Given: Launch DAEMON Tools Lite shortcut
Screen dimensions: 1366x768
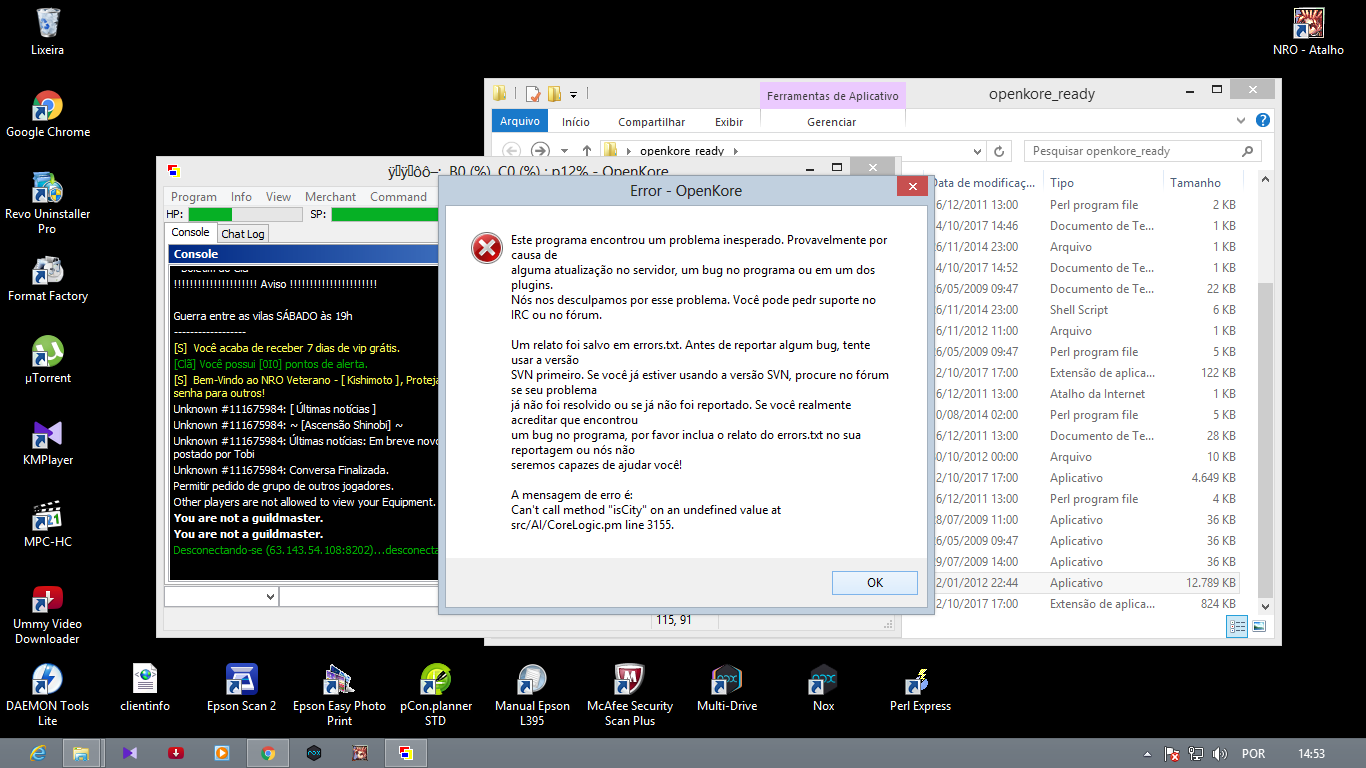Looking at the screenshot, I should tap(48, 695).
